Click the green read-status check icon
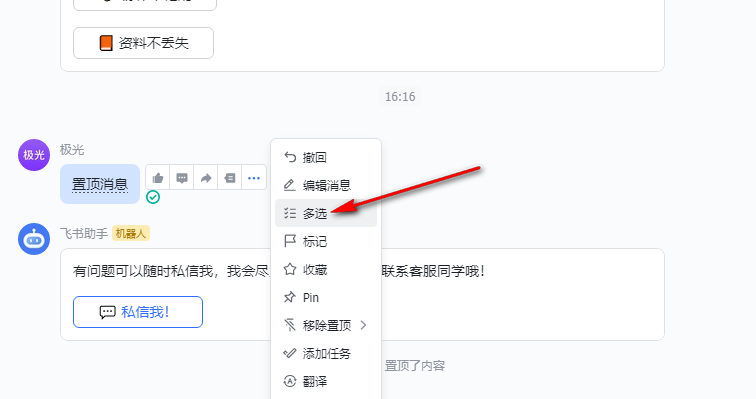 pyautogui.click(x=153, y=197)
